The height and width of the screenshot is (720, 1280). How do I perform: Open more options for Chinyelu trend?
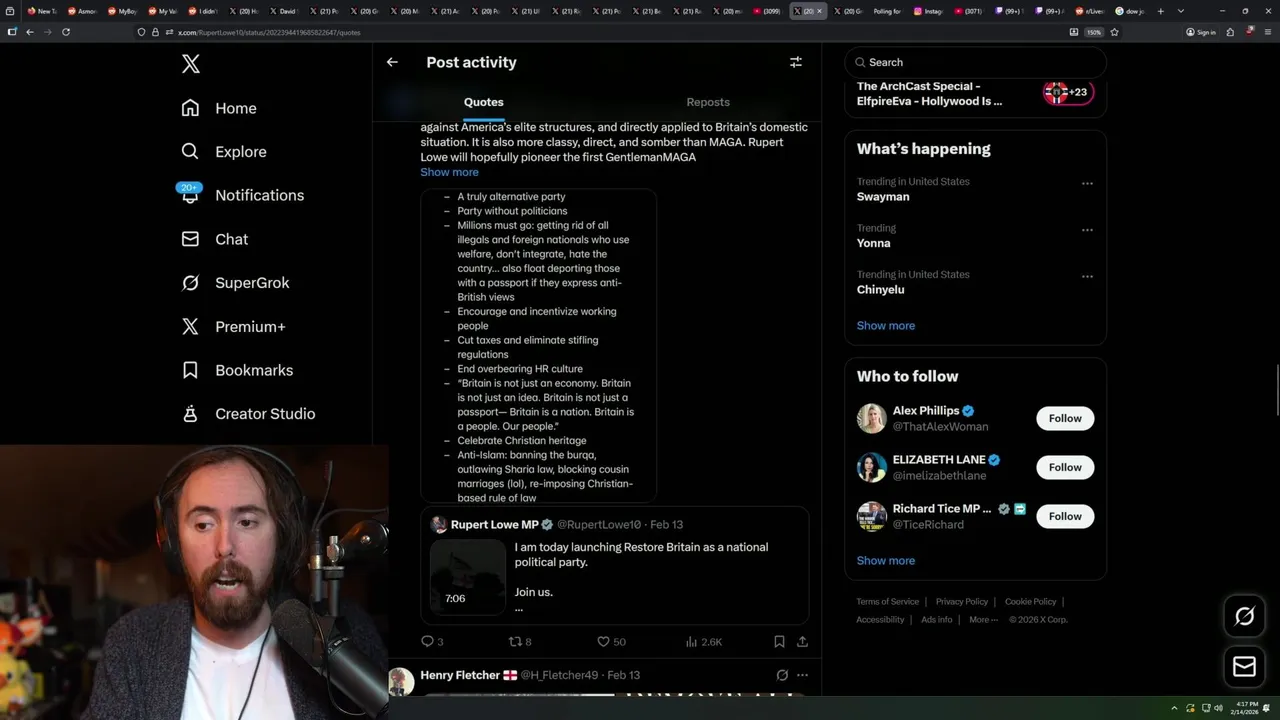[x=1087, y=277]
